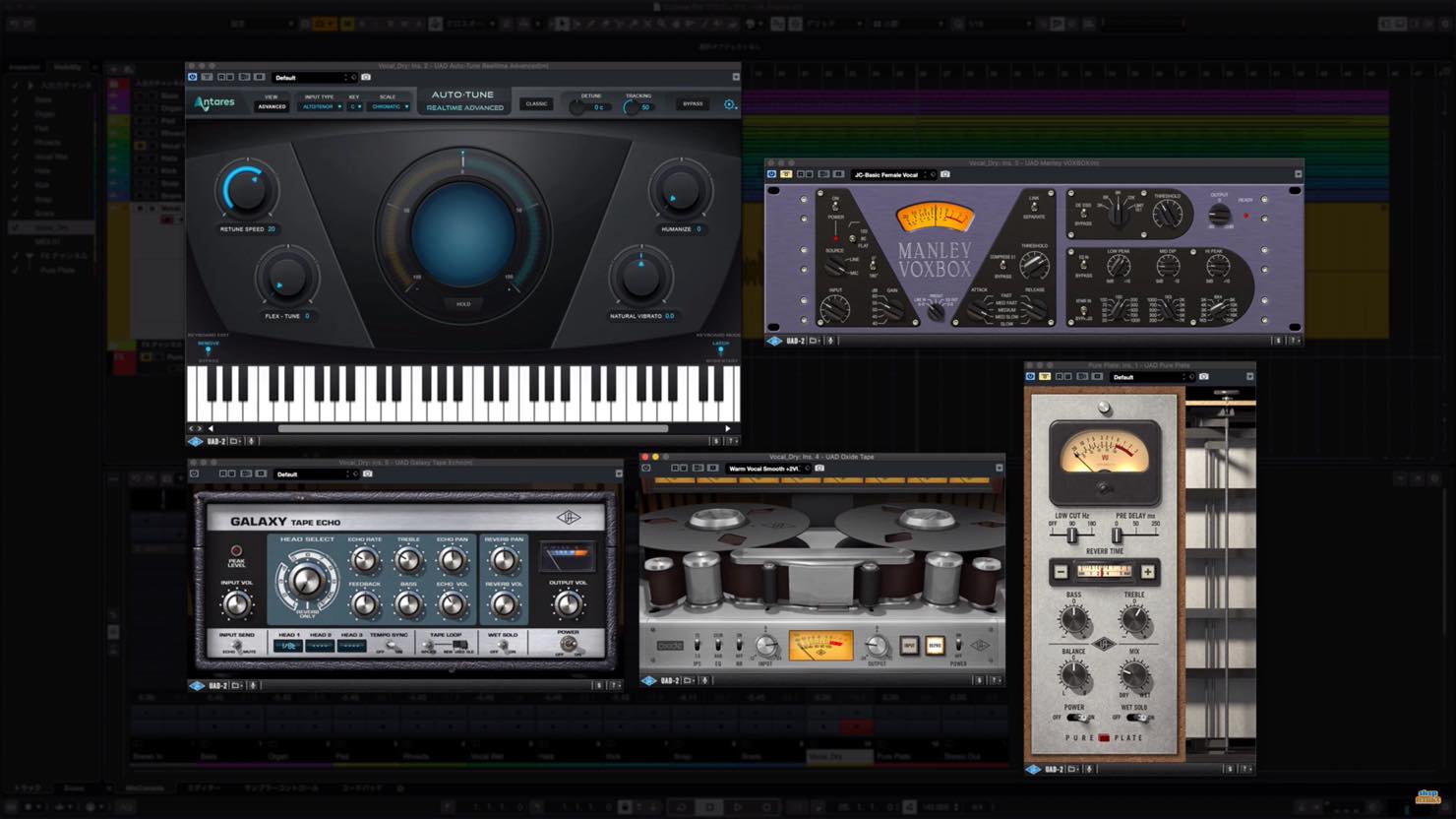Click the Auto-Tune Bypass button
The width and height of the screenshot is (1456, 819).
(x=693, y=103)
